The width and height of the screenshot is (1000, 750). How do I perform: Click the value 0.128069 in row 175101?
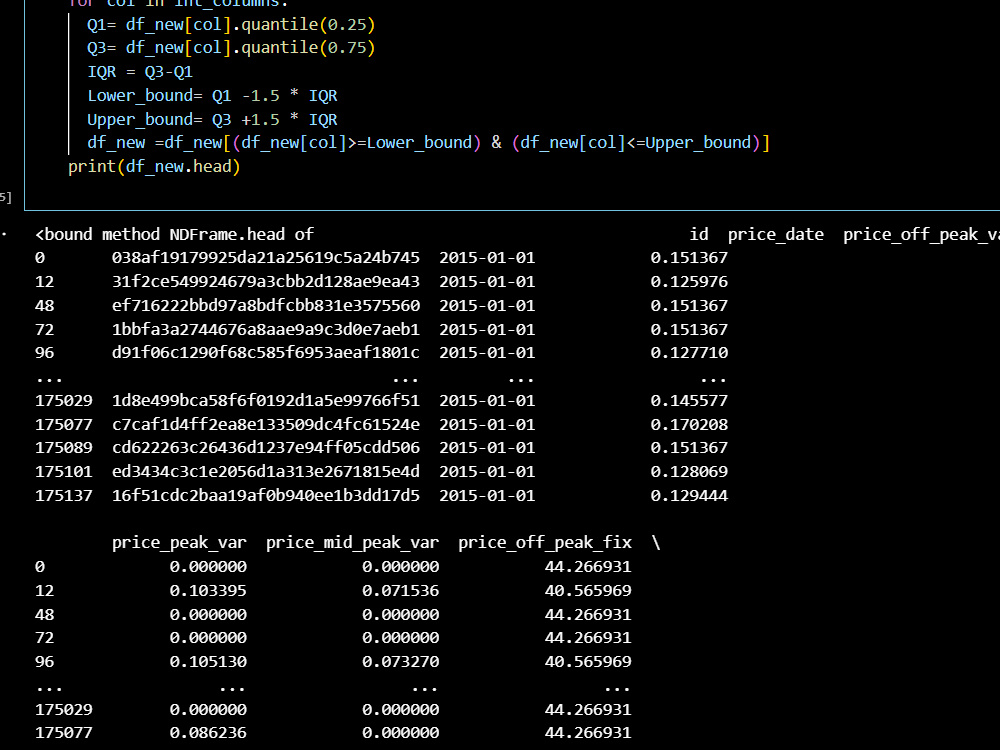[x=689, y=472]
